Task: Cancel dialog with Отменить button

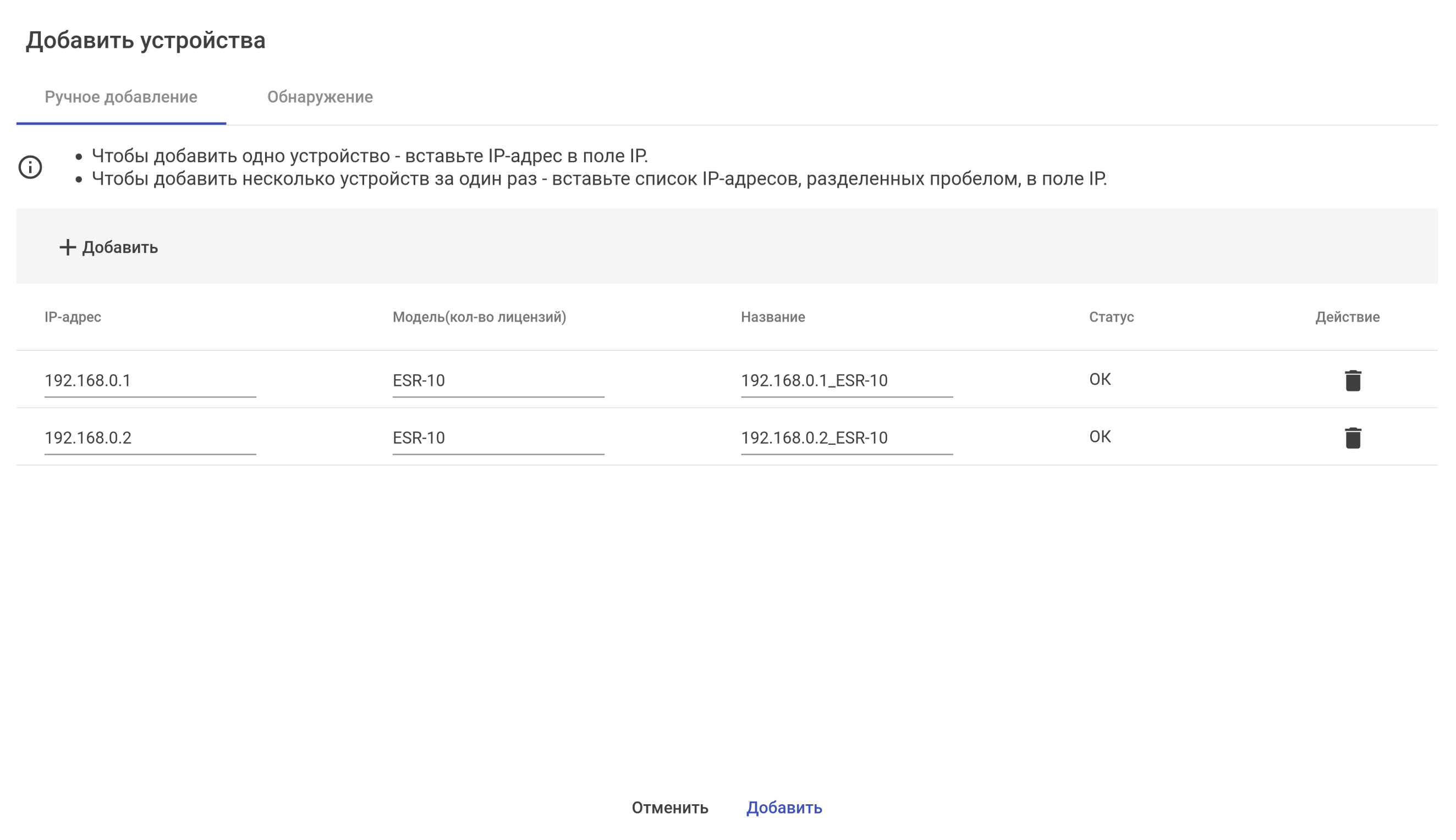Action: (x=669, y=808)
